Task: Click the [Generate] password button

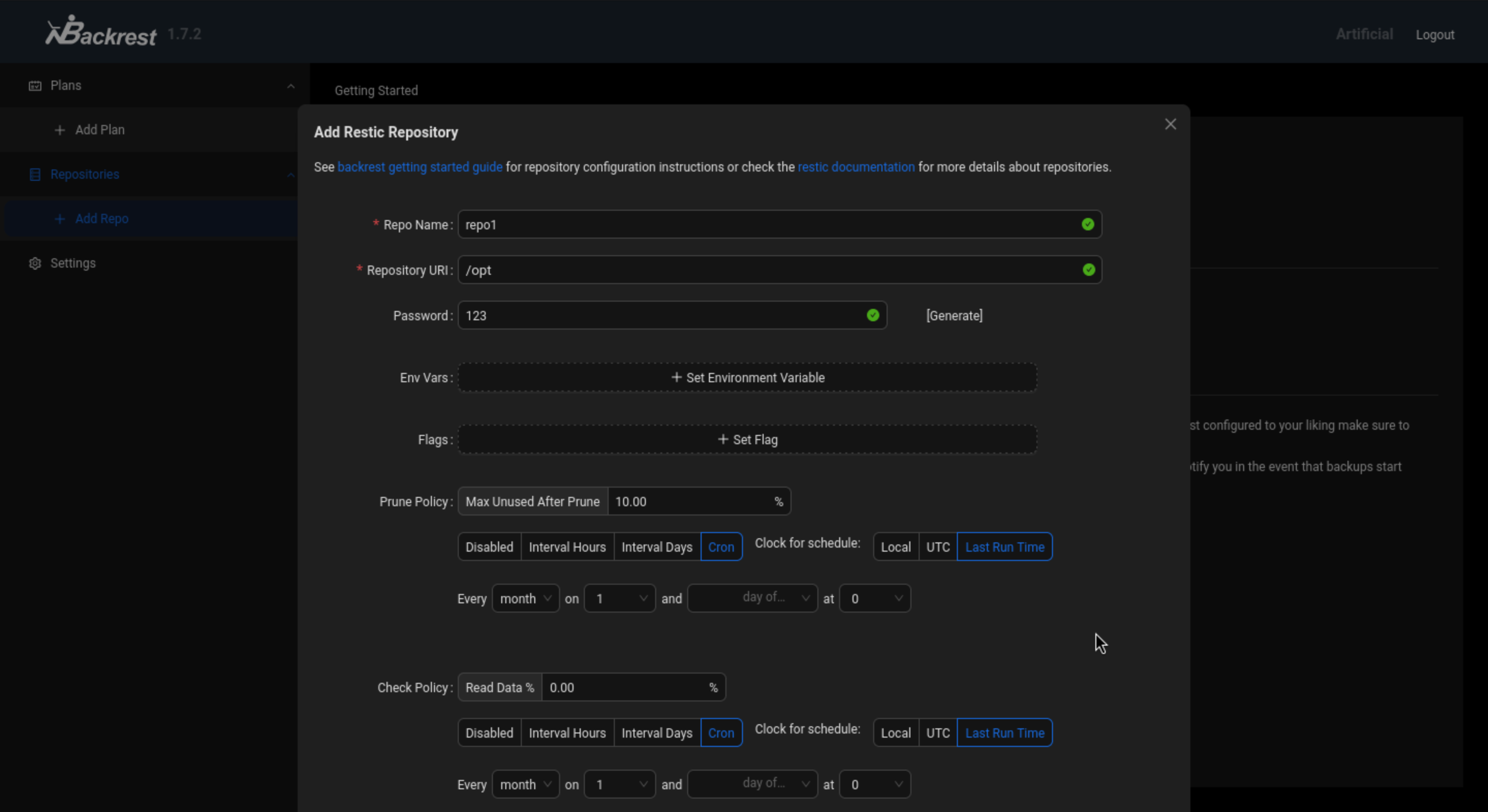Action: pos(954,315)
